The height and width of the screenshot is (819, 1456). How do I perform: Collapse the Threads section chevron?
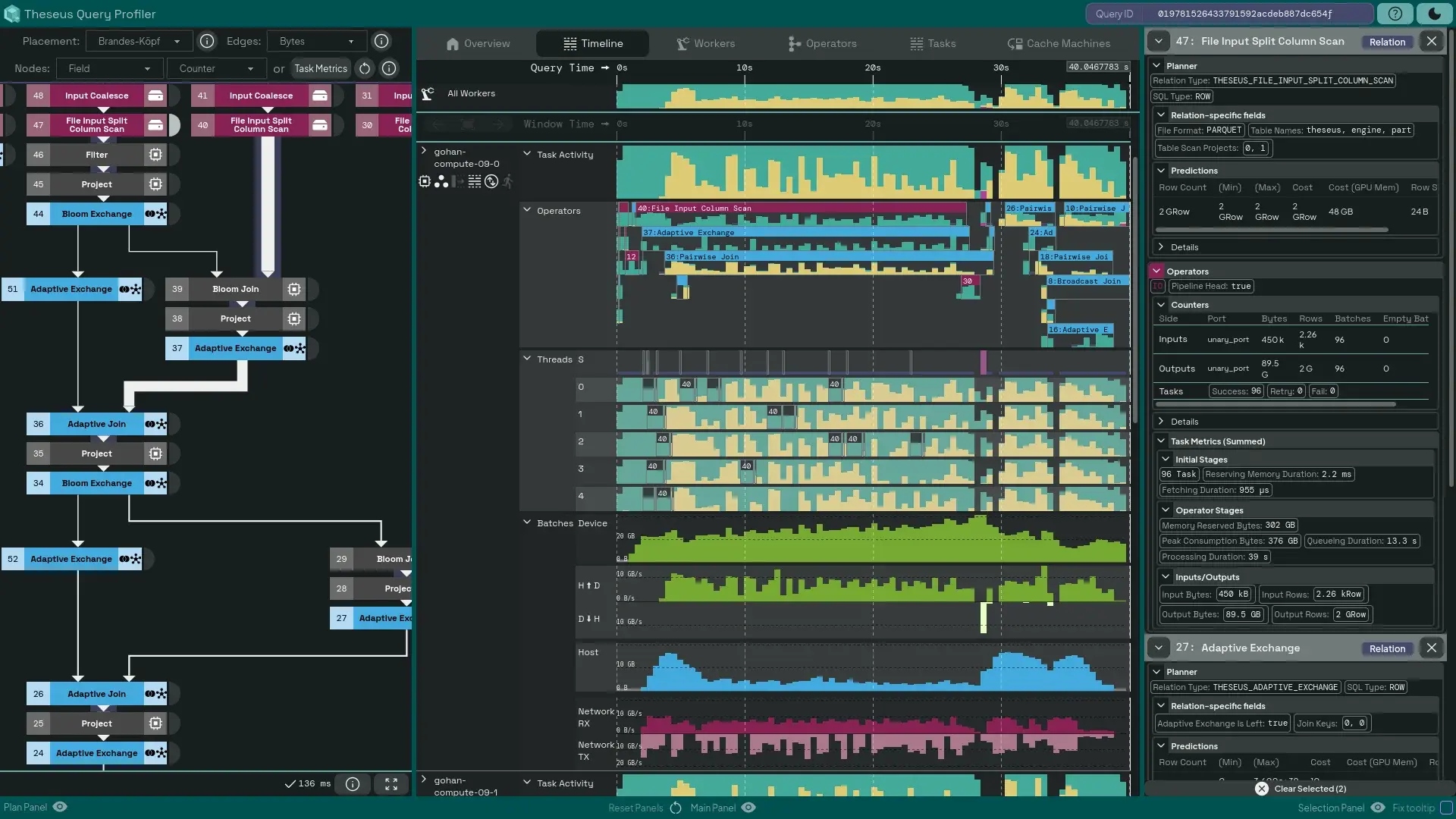tap(527, 359)
